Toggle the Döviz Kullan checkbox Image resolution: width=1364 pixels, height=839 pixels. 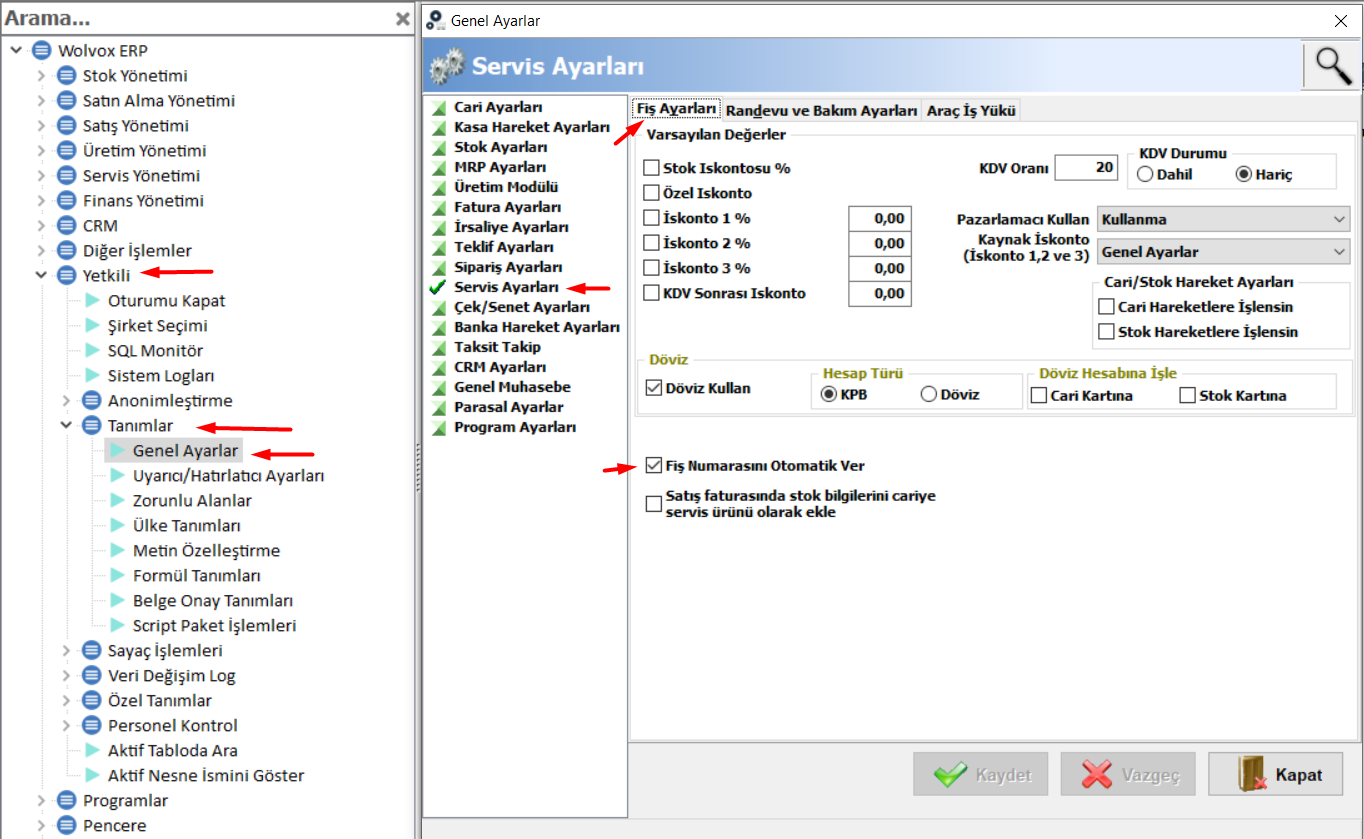(x=654, y=388)
